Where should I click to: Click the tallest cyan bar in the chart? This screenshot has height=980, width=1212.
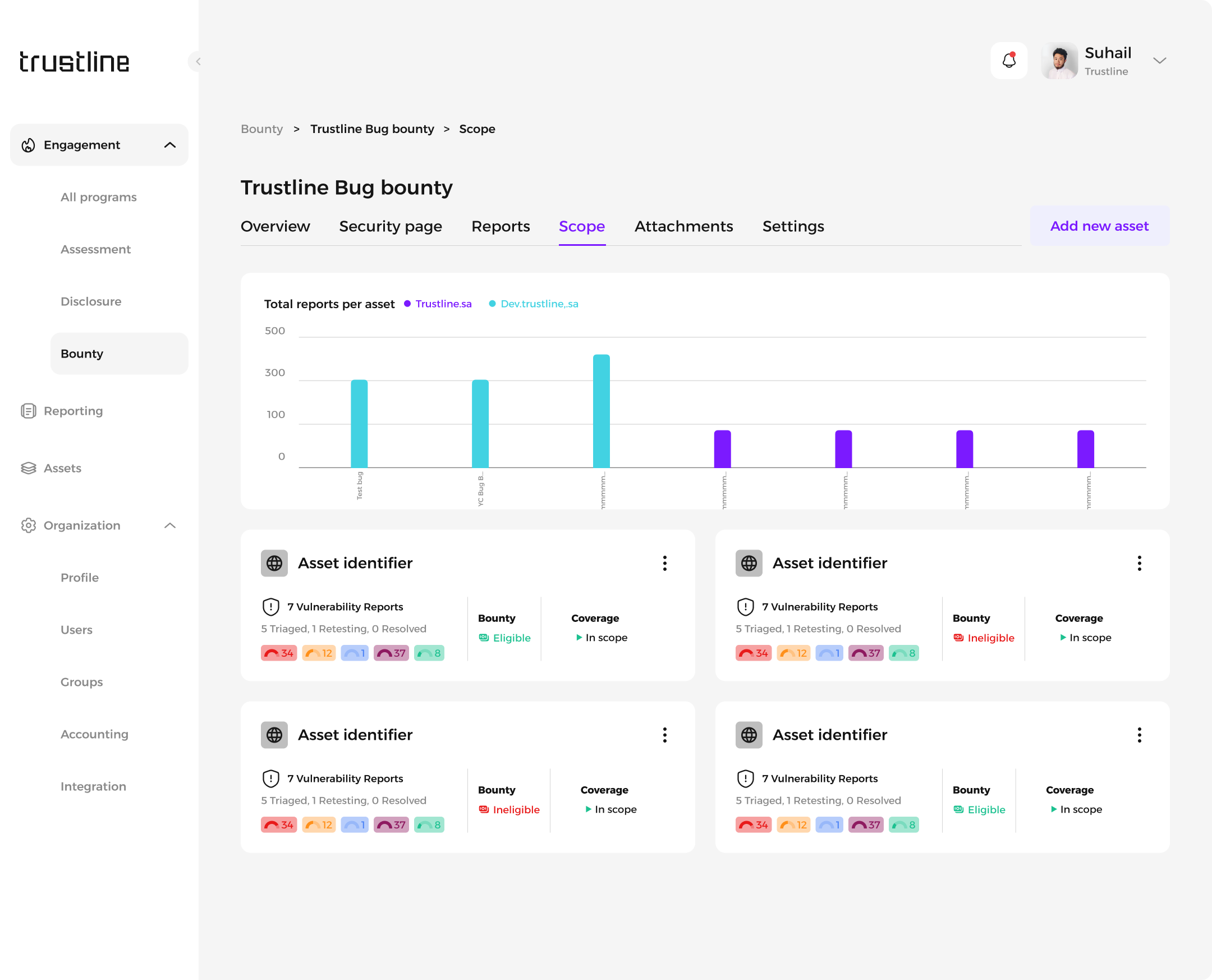pyautogui.click(x=601, y=411)
